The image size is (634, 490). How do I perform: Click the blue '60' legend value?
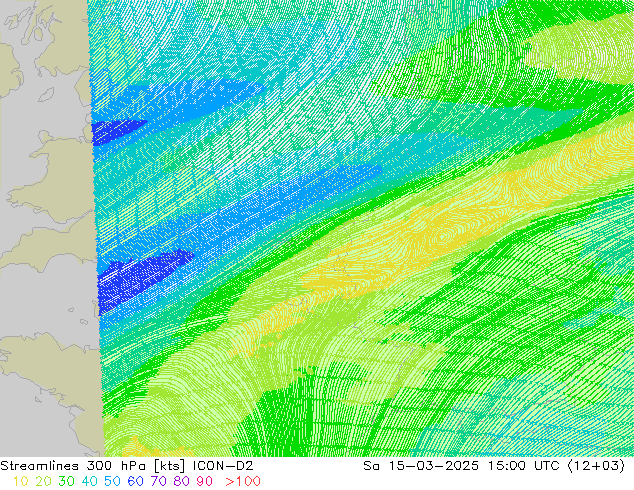tap(135, 481)
